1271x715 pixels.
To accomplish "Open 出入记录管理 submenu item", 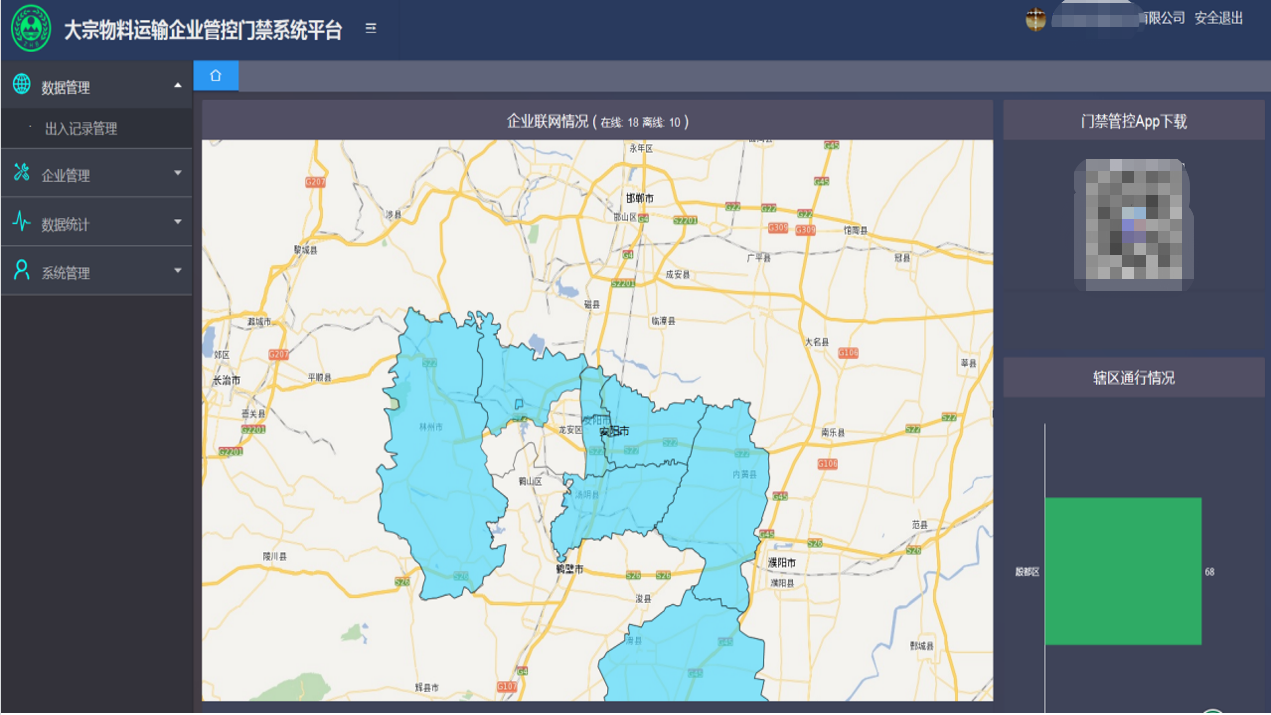I will coord(81,129).
